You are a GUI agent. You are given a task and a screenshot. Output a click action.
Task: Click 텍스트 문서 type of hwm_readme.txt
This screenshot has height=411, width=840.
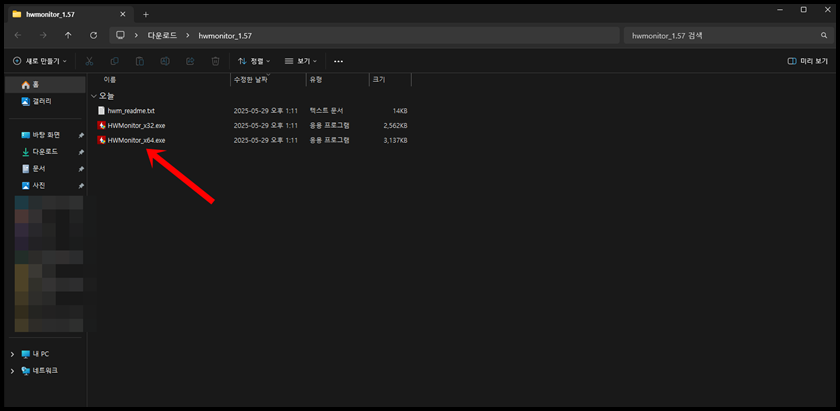326,110
